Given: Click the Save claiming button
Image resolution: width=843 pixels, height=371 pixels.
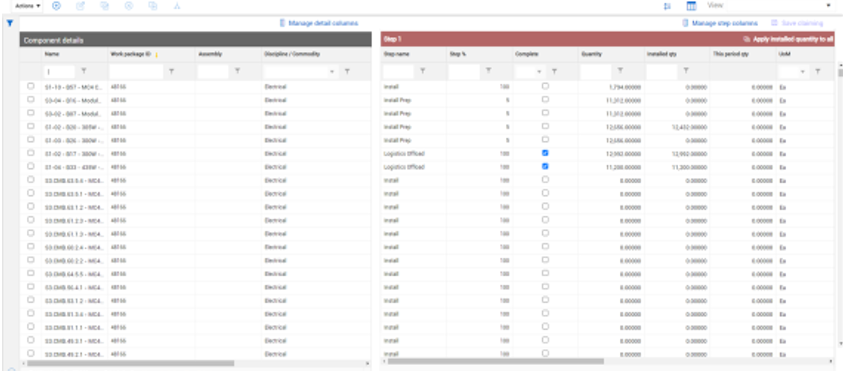Looking at the screenshot, I should click(x=797, y=23).
